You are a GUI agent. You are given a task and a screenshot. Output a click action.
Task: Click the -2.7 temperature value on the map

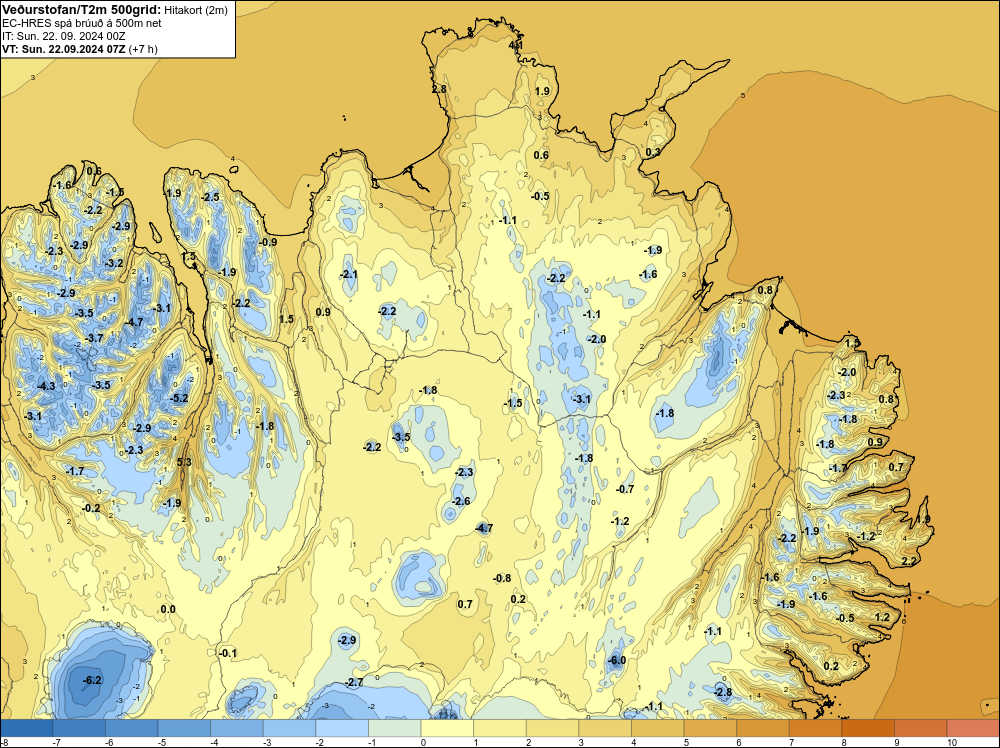[x=354, y=682]
